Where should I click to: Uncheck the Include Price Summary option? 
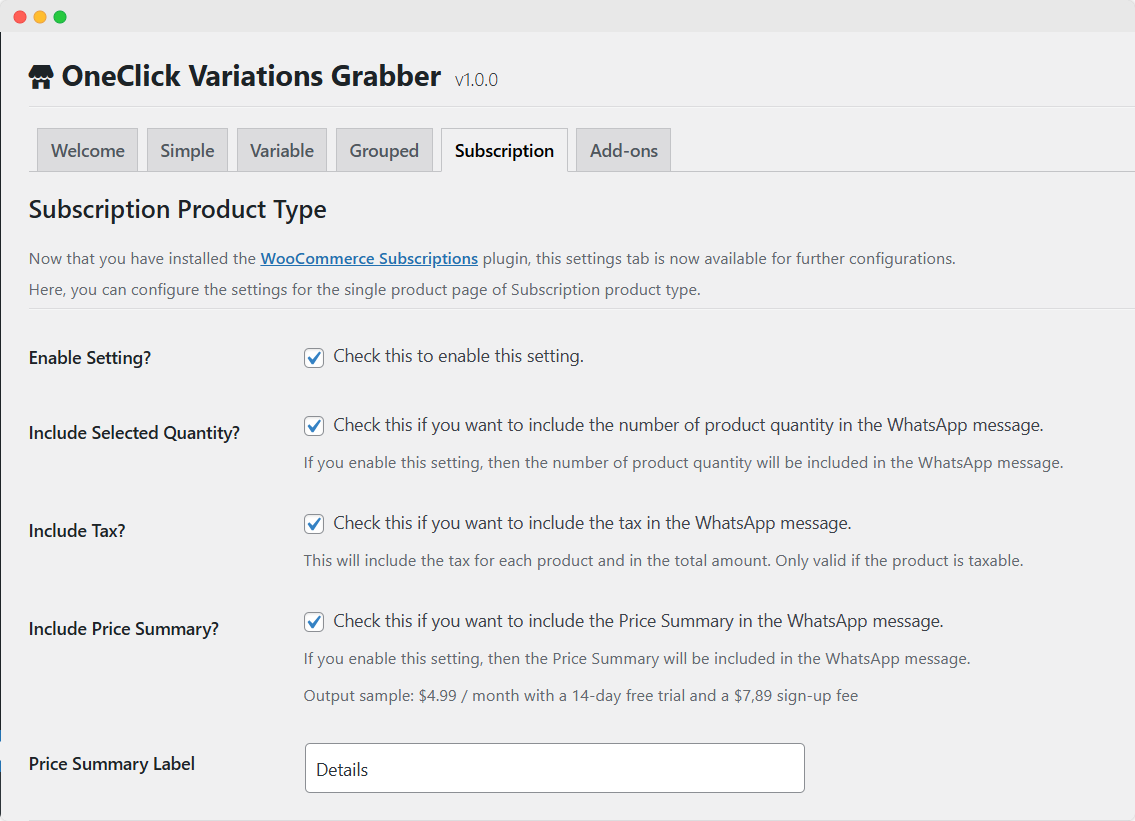[x=313, y=621]
